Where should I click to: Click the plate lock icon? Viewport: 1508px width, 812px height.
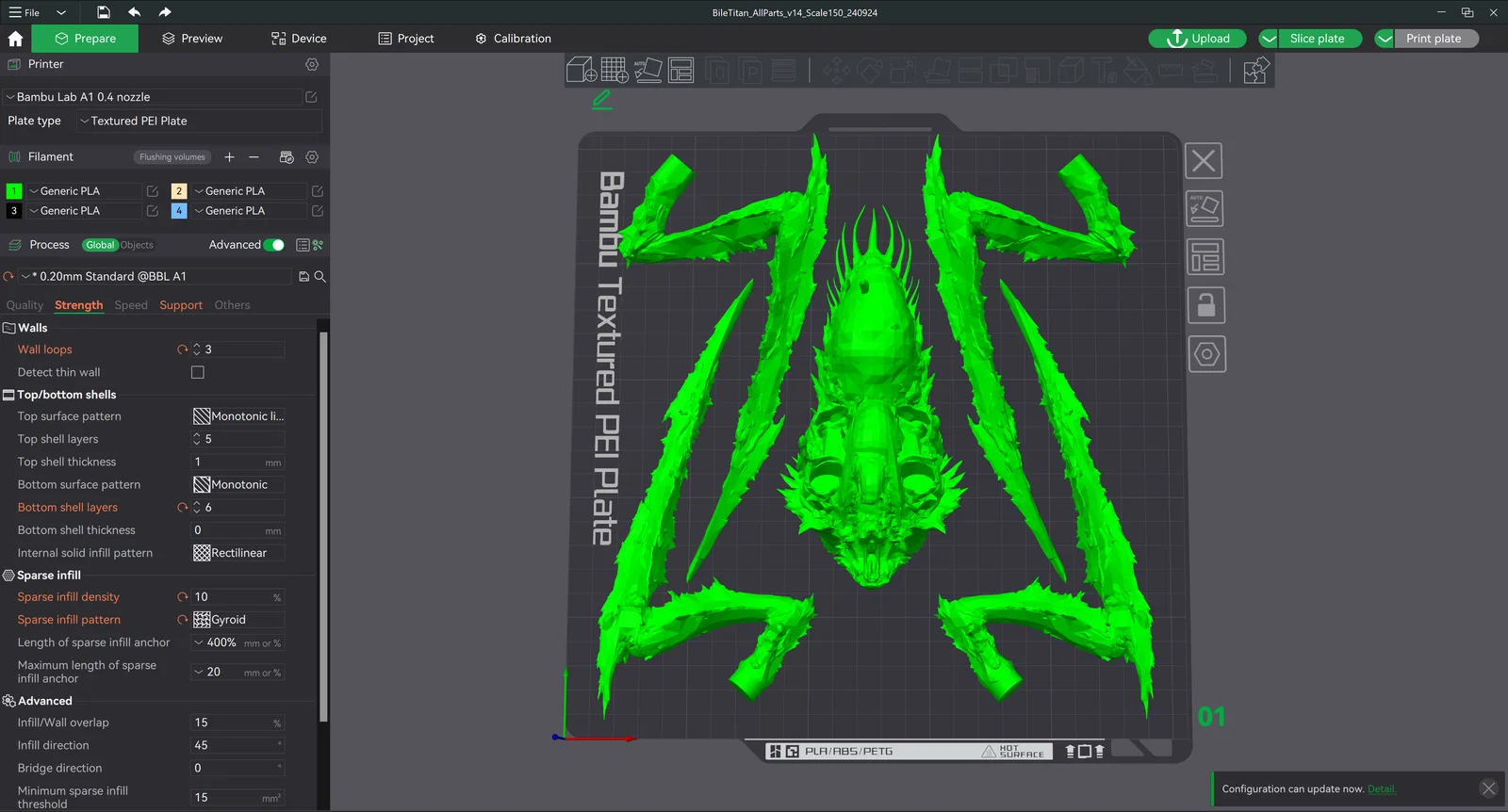point(1205,305)
